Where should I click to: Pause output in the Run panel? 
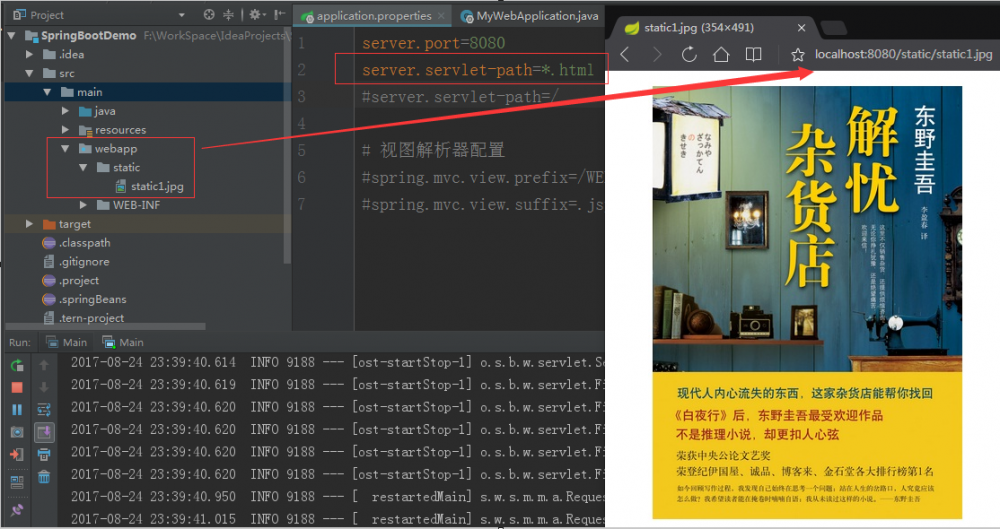pos(17,410)
